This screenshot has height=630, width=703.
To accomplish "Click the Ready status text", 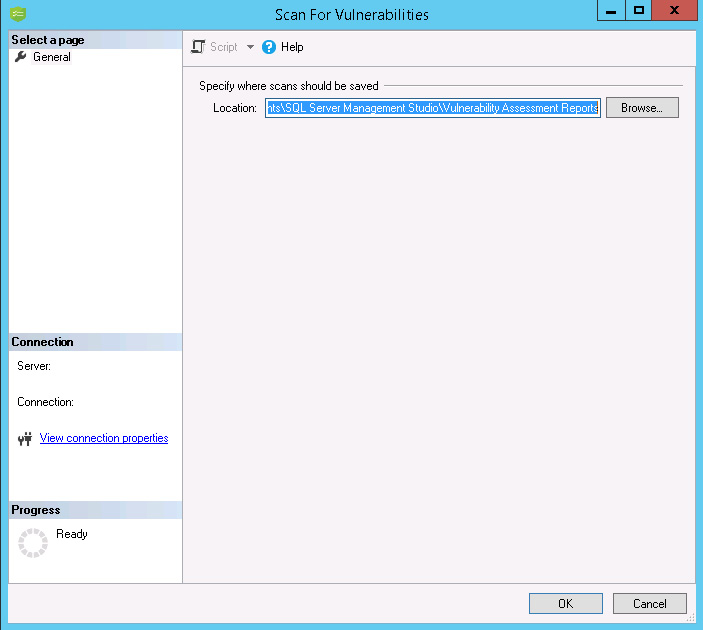I will pyautogui.click(x=72, y=534).
